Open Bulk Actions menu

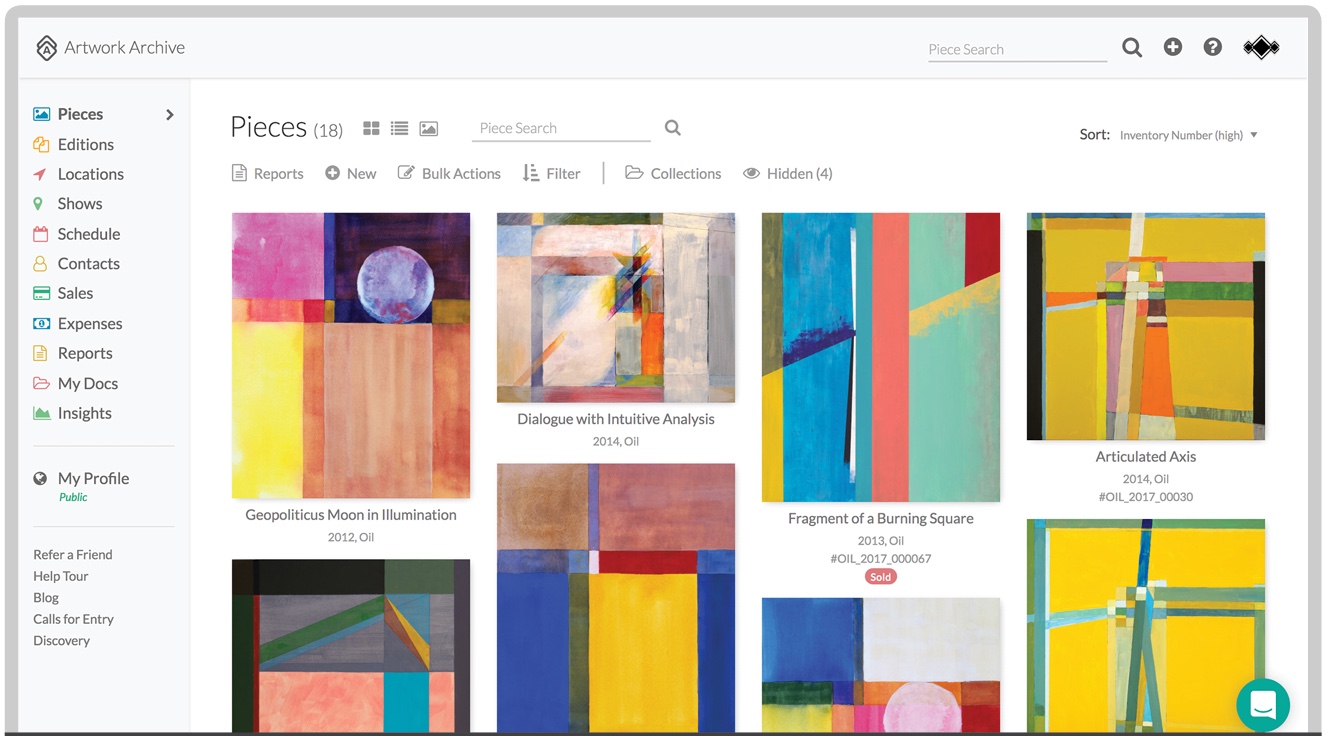coord(449,174)
